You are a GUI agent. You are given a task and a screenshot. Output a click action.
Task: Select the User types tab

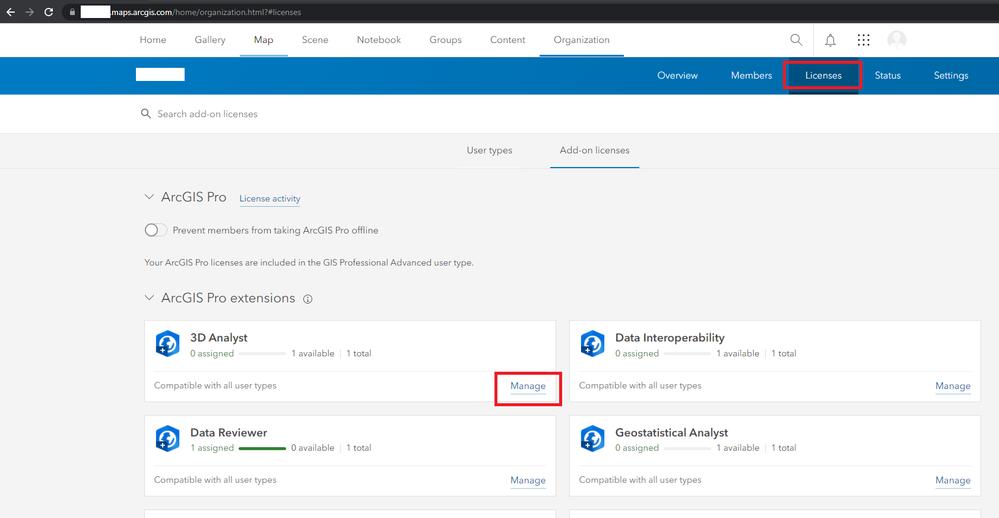click(x=489, y=150)
